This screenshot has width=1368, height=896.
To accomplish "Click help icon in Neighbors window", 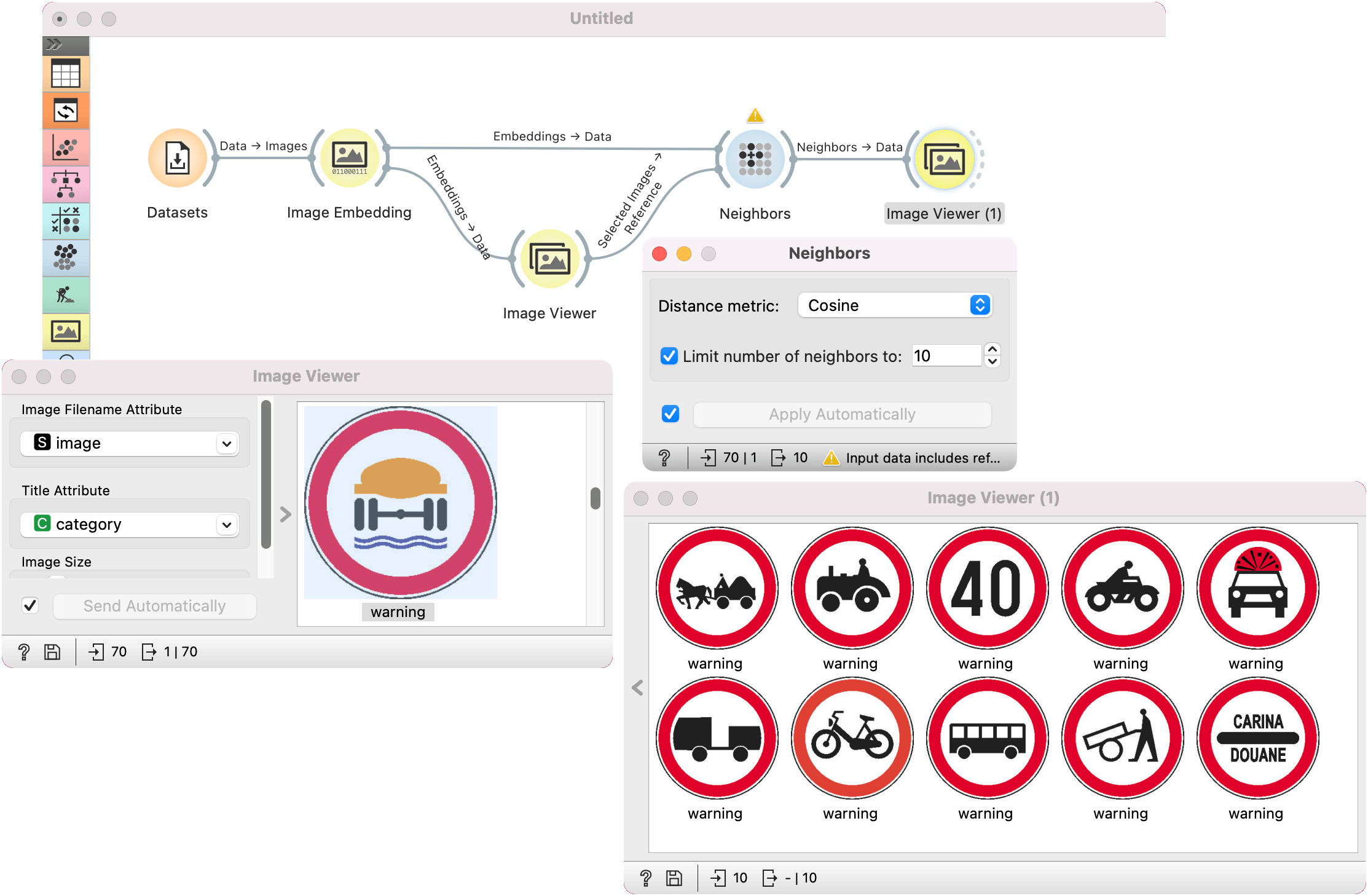I will 664,458.
